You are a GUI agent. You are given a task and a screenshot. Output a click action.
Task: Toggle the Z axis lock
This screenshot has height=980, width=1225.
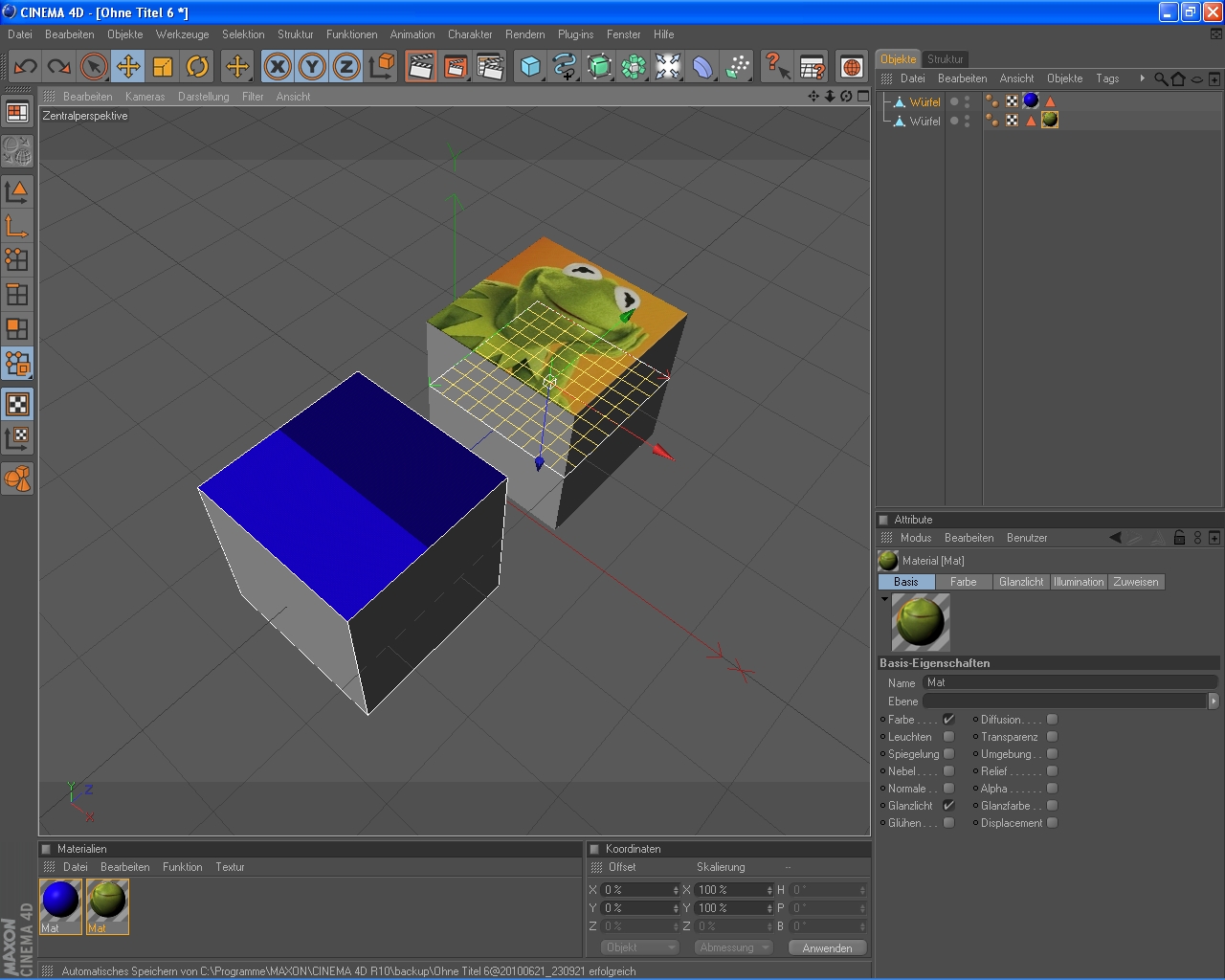[x=346, y=66]
